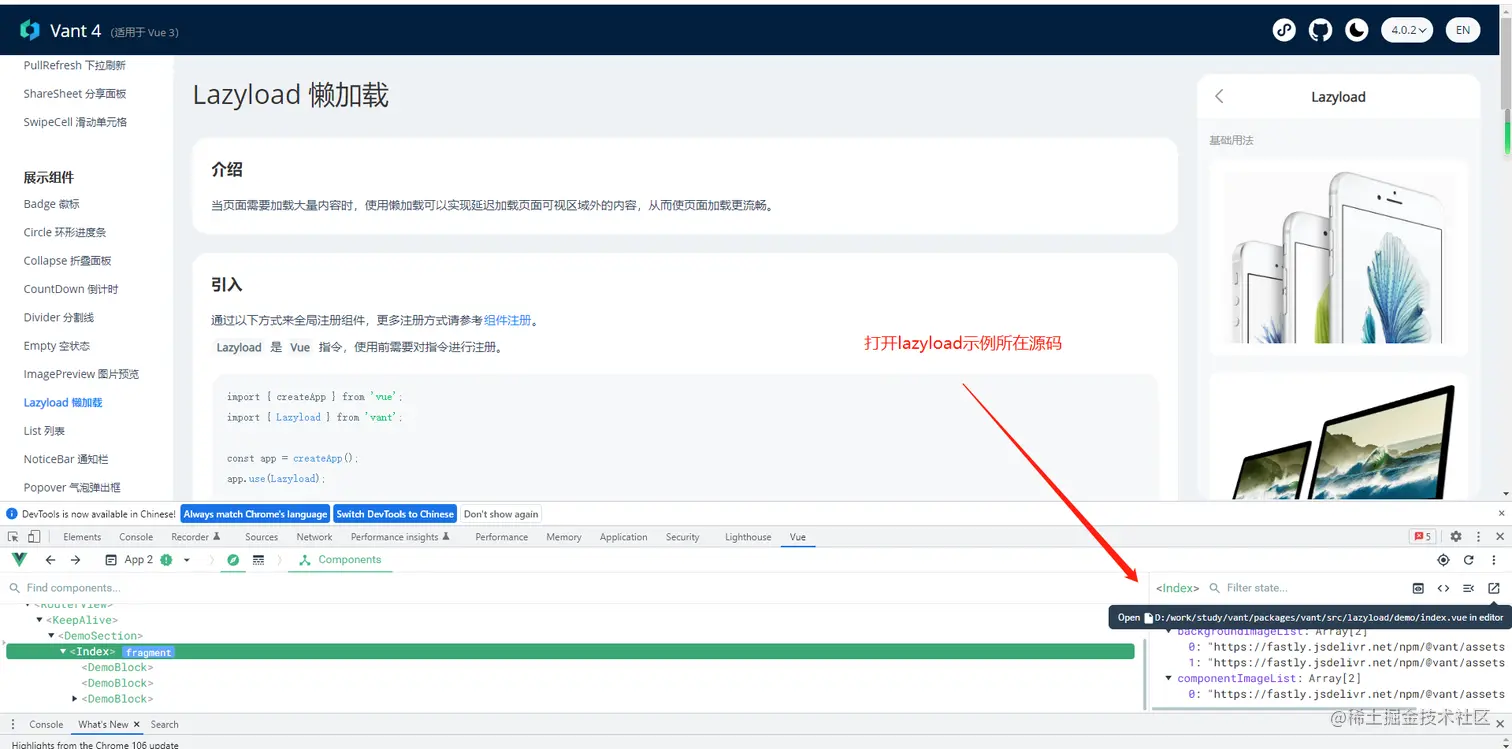Activate the inspect element picker icon
Image resolution: width=1512 pixels, height=749 pixels.
14,537
